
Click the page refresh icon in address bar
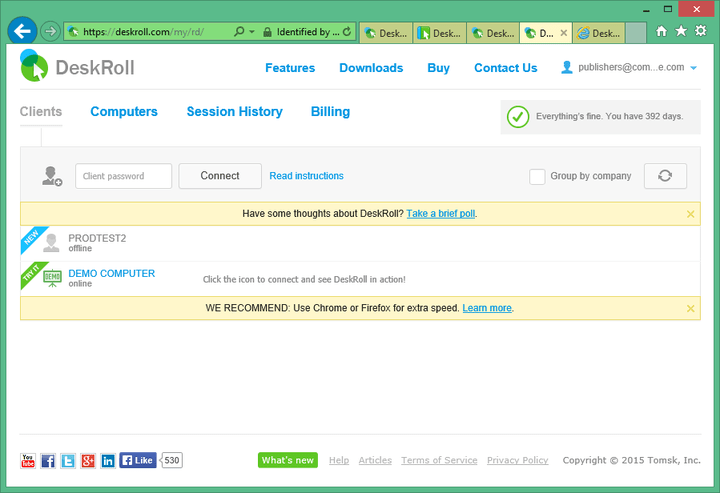347,32
